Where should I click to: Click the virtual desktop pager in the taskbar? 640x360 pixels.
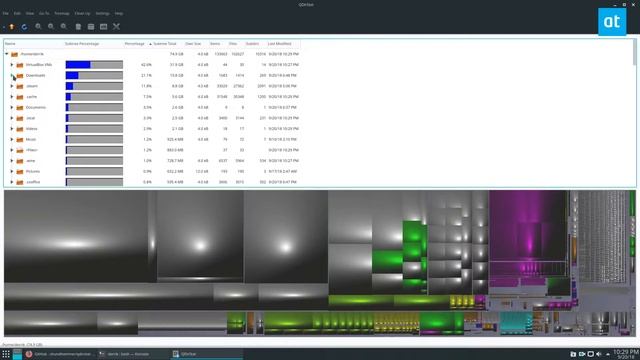[x=17, y=354]
